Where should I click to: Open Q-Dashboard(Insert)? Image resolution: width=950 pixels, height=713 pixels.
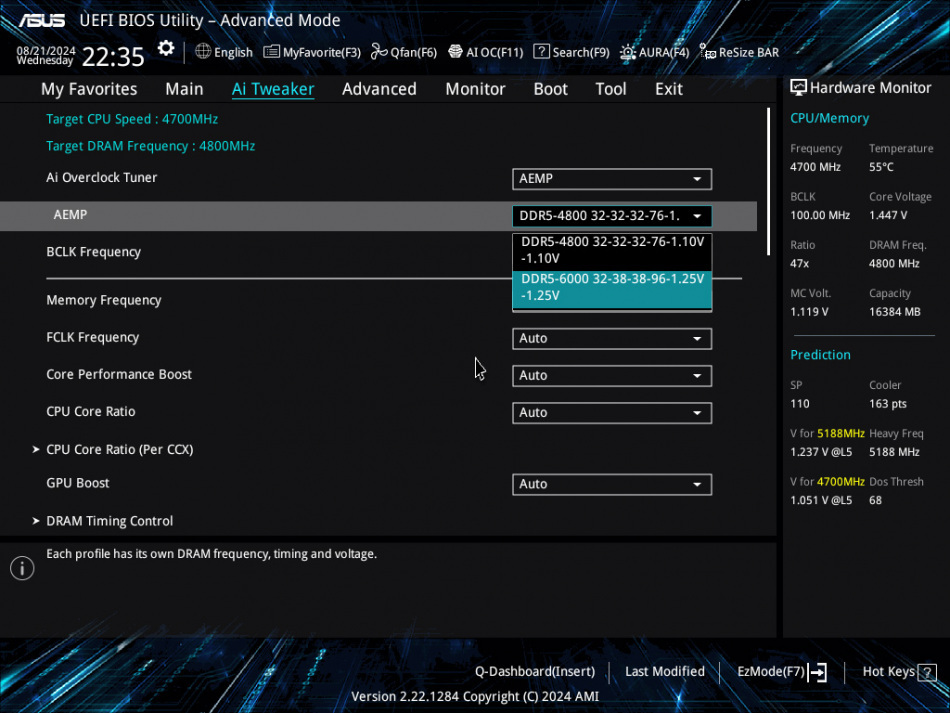[x=534, y=672]
